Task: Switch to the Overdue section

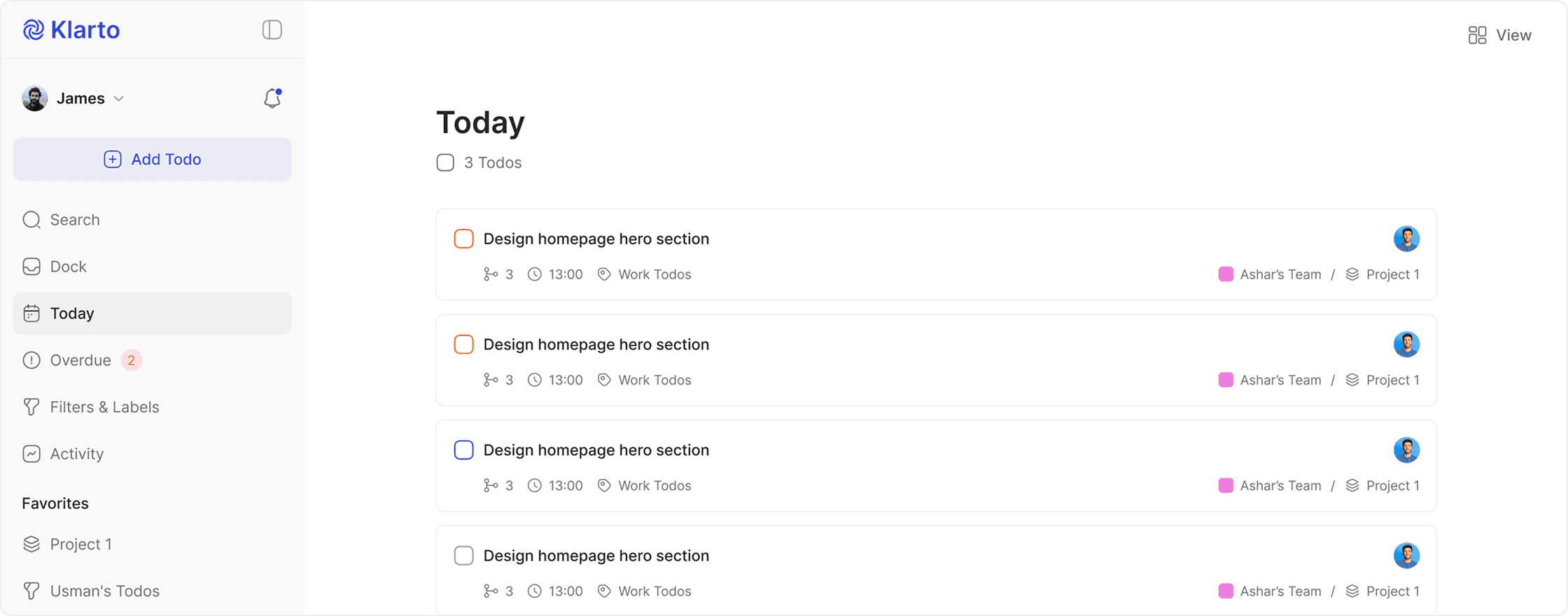Action: (x=80, y=360)
